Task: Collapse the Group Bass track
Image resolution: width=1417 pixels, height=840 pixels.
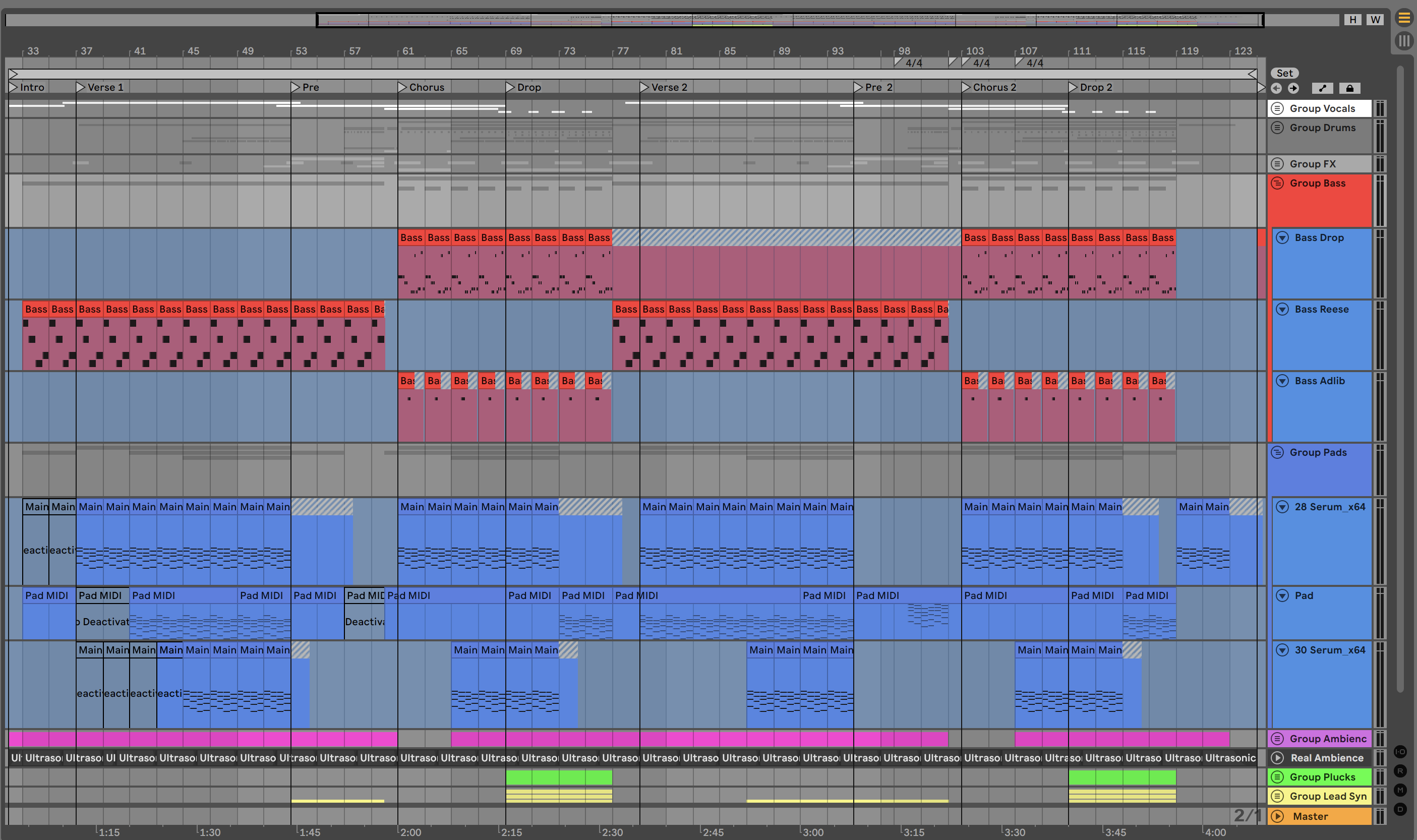Action: (1277, 183)
